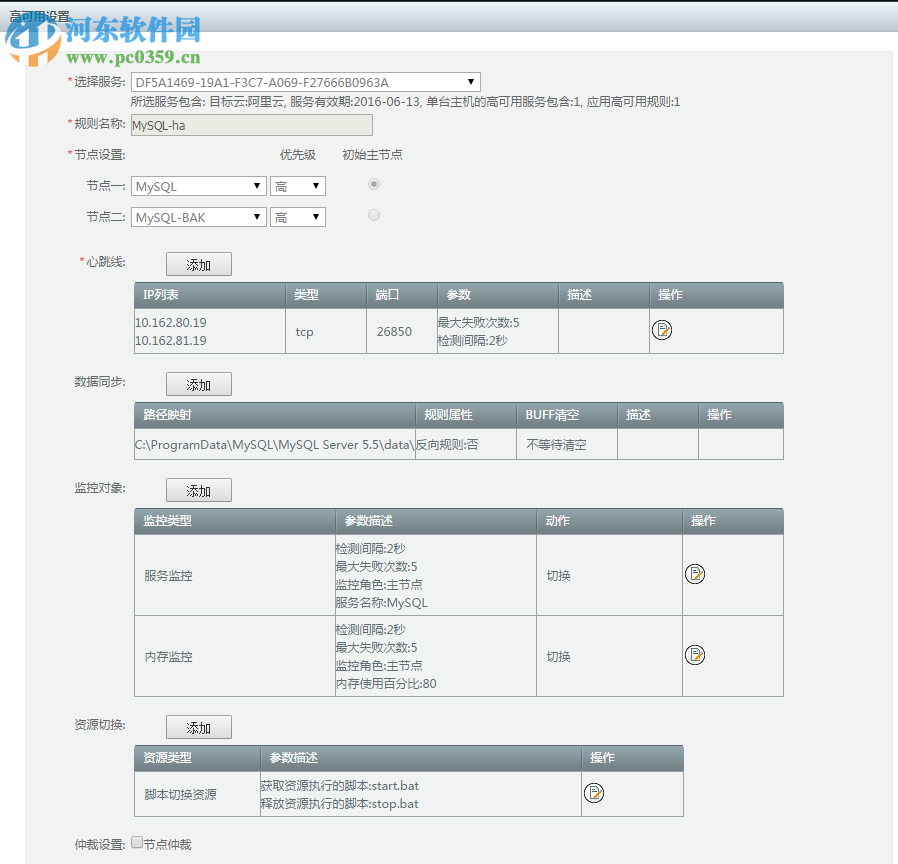Click the 端口 column header
This screenshot has width=898, height=864.
pos(401,295)
